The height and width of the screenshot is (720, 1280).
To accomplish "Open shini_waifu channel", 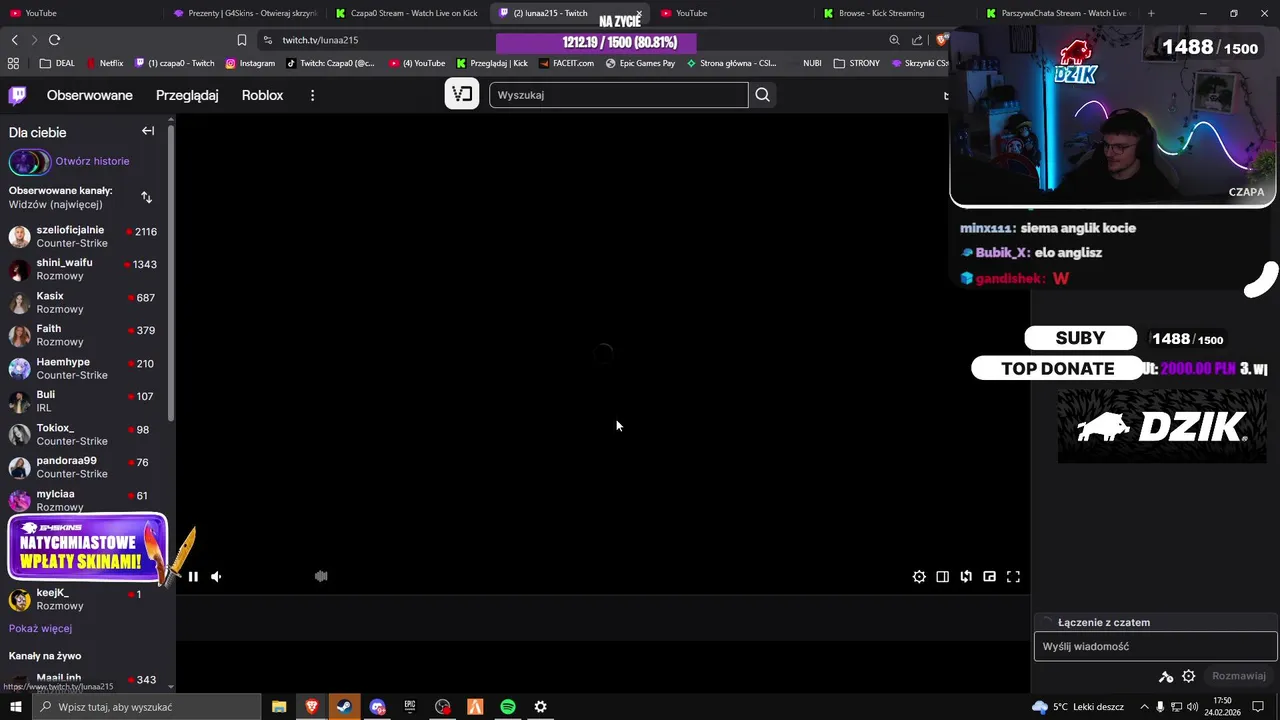I will pos(83,270).
